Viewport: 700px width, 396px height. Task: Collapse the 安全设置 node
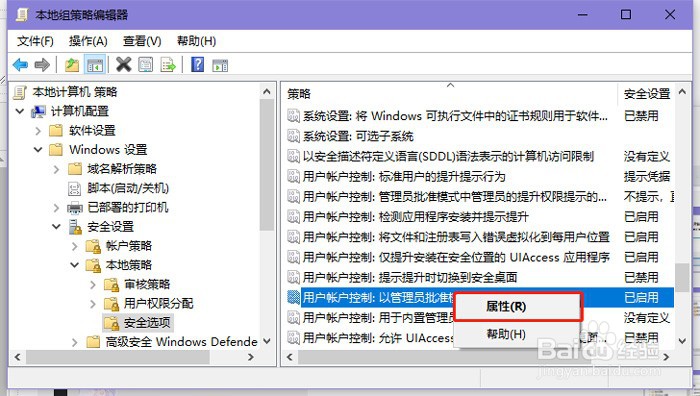(x=56, y=227)
